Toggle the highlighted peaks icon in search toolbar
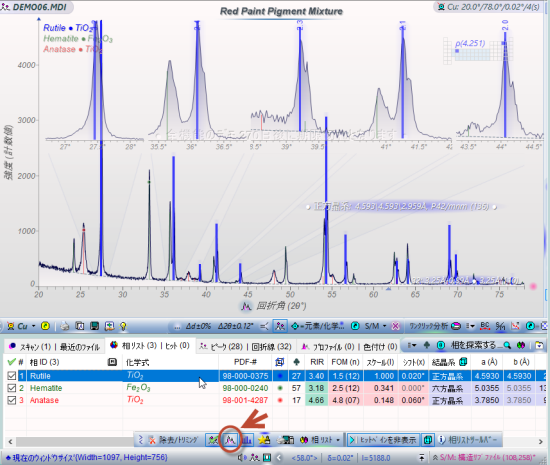This screenshot has width=550, height=465. click(x=280, y=326)
